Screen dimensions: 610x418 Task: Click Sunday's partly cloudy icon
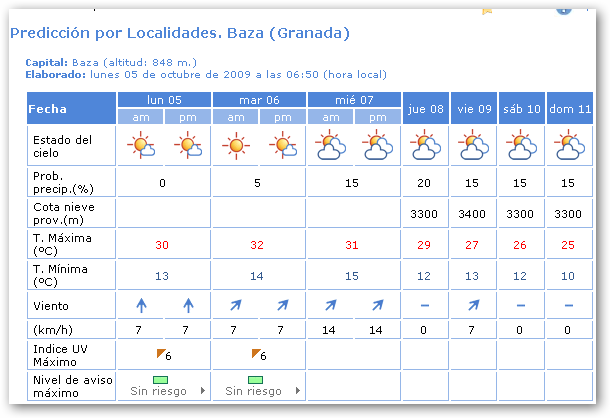coord(569,148)
